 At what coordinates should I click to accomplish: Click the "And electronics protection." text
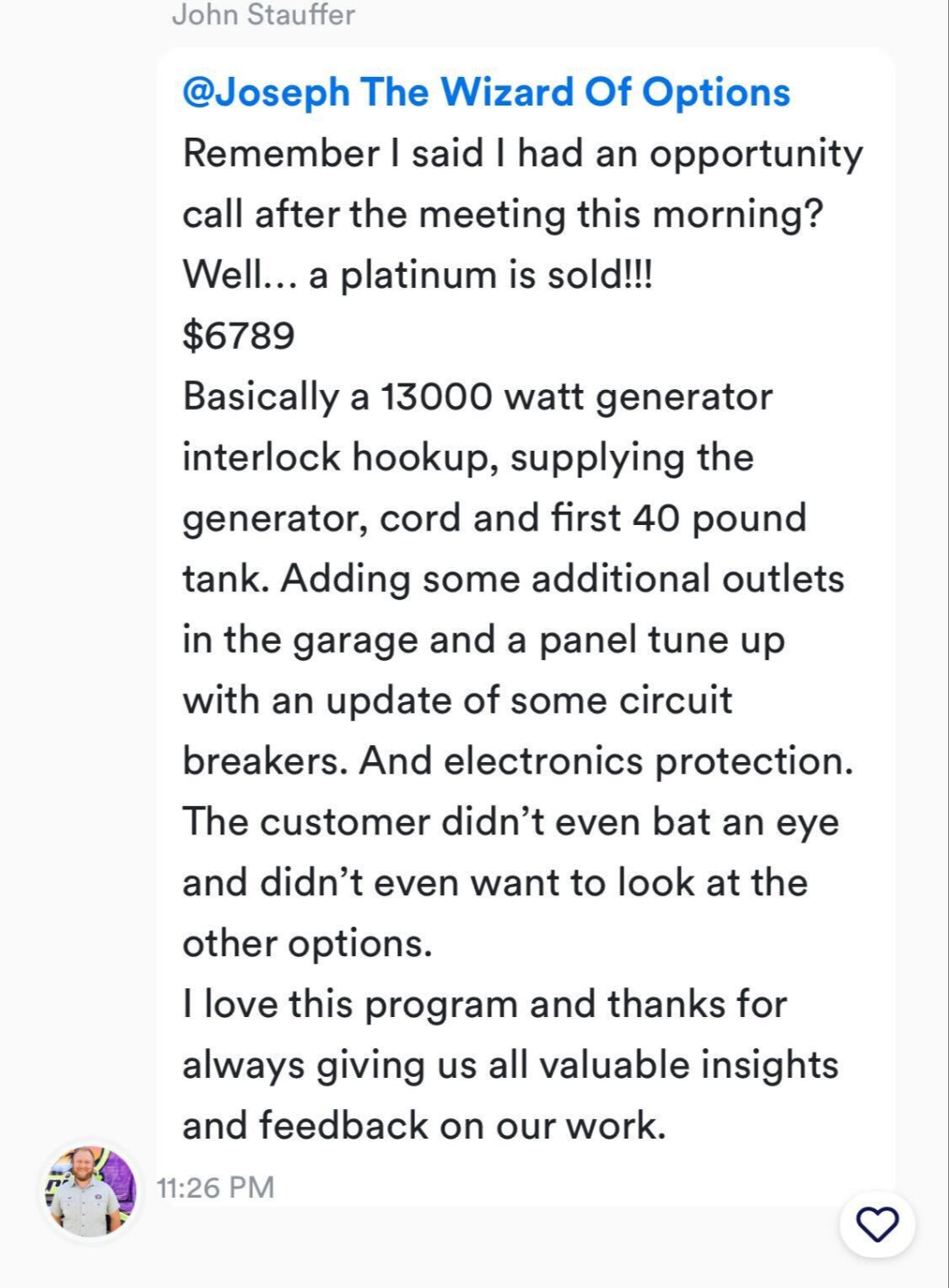click(606, 761)
